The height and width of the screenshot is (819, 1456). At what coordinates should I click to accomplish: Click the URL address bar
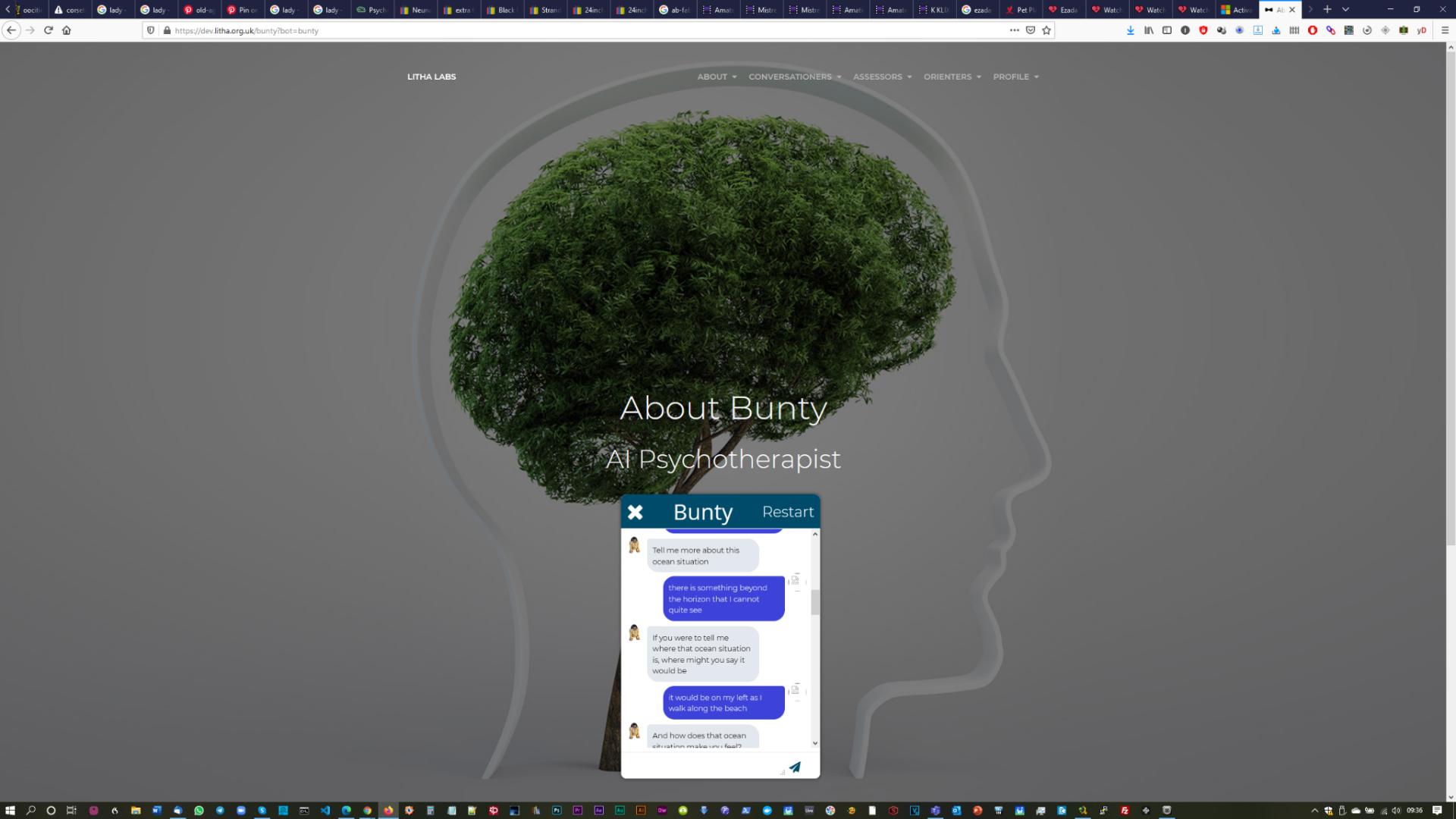(588, 30)
